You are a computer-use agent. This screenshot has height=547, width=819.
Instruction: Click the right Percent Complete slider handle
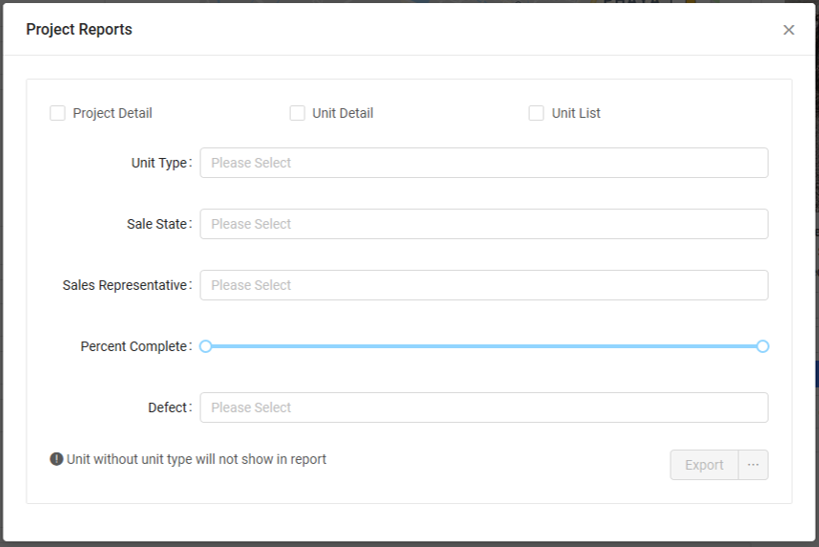(x=762, y=346)
